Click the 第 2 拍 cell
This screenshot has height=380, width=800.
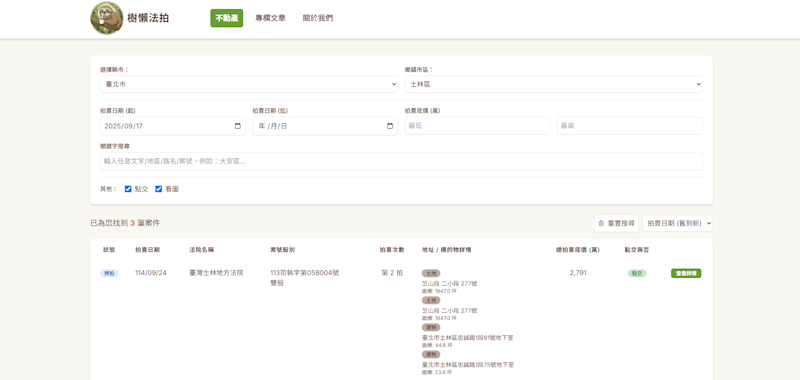pyautogui.click(x=392, y=273)
